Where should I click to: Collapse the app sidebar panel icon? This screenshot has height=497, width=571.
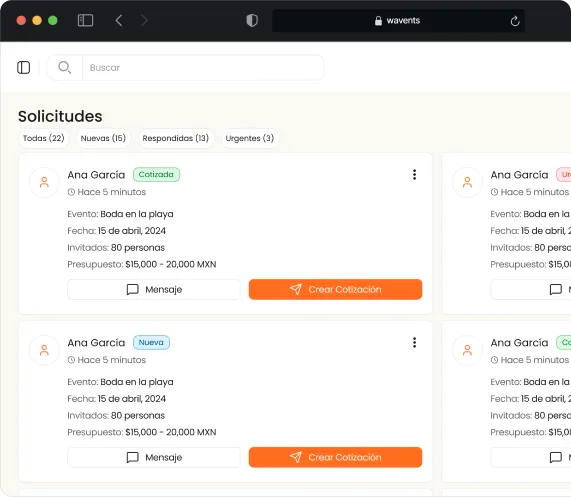pos(24,67)
